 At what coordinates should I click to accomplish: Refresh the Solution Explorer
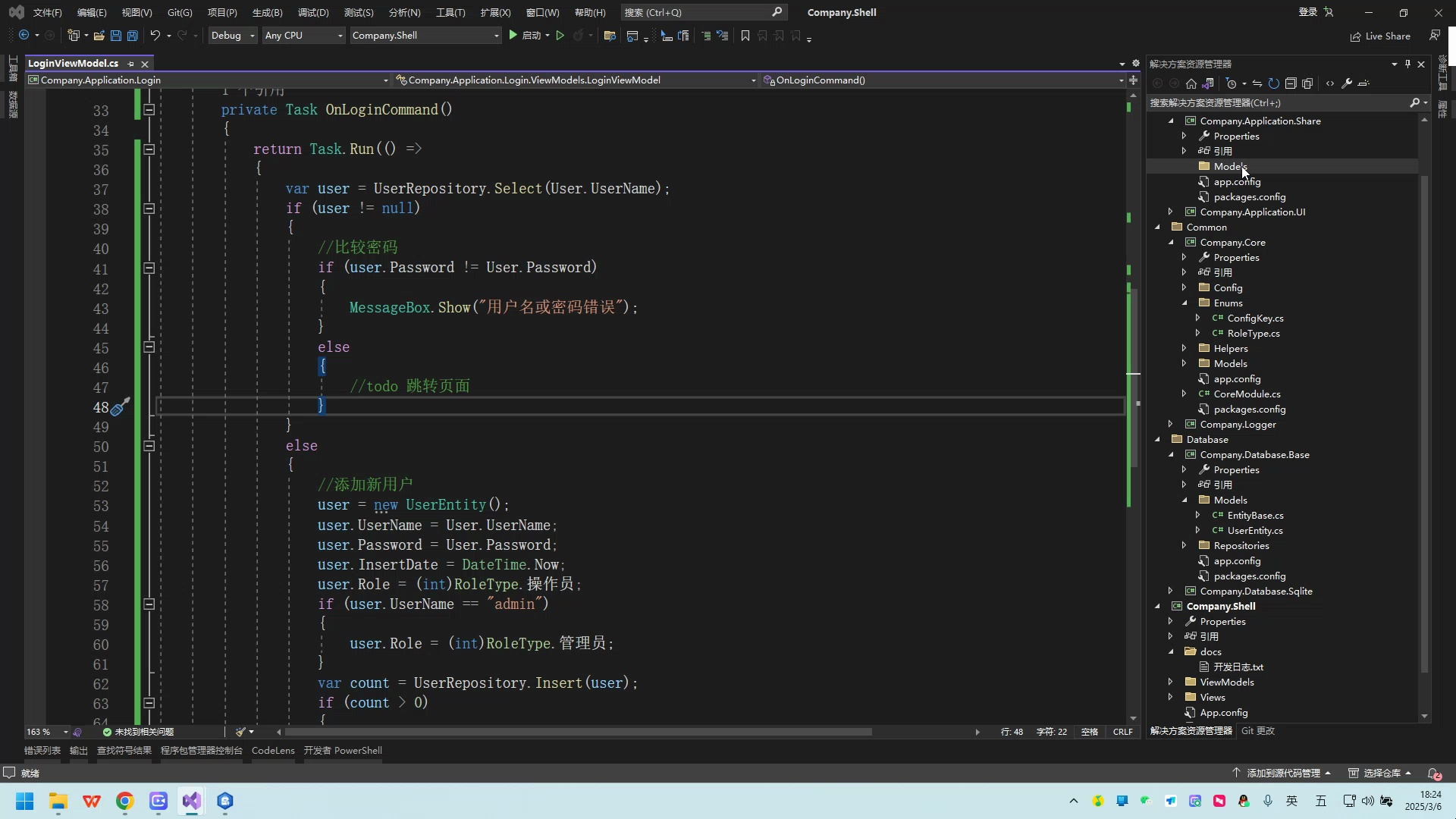pyautogui.click(x=1274, y=83)
